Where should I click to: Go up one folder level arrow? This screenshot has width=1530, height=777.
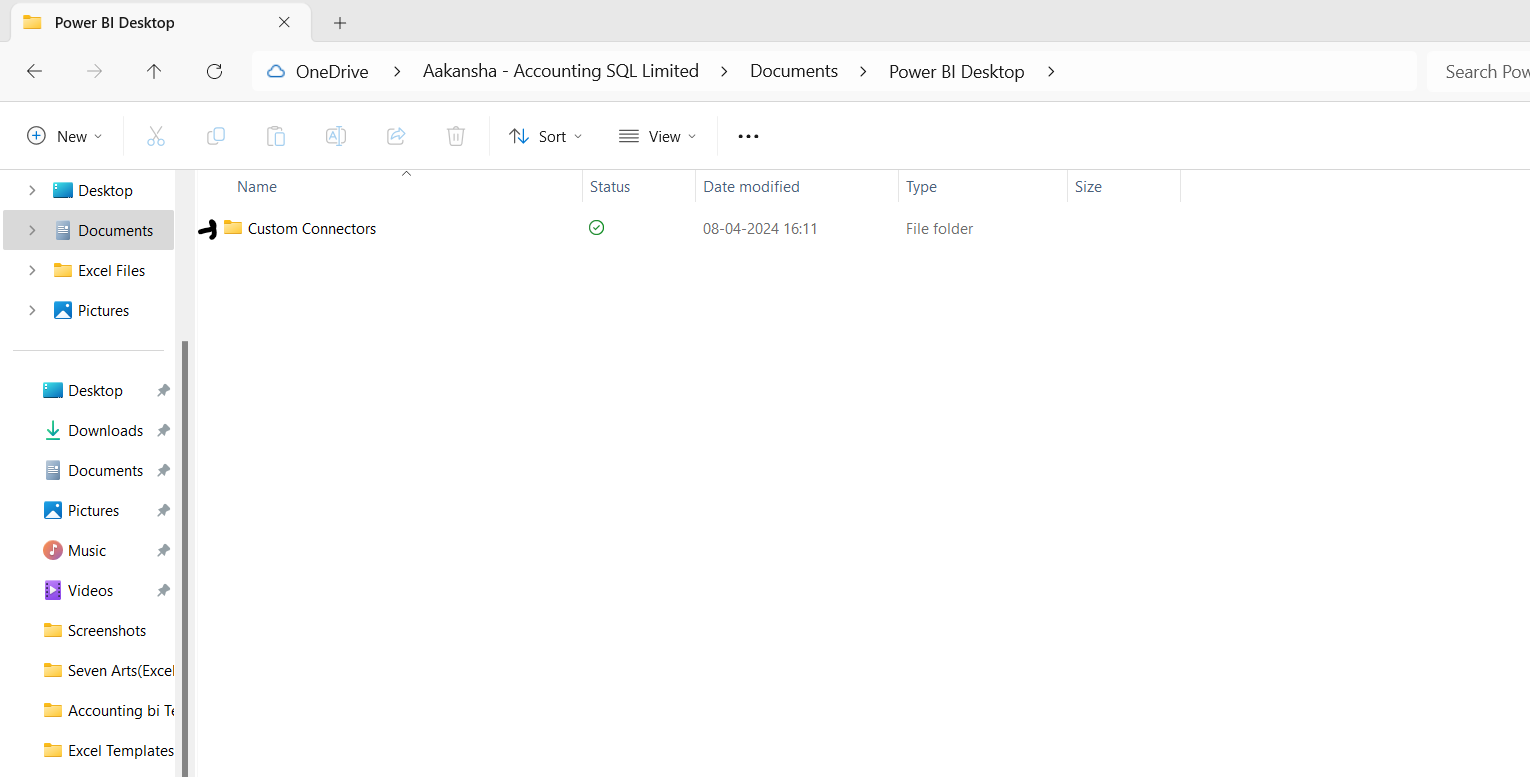154,71
